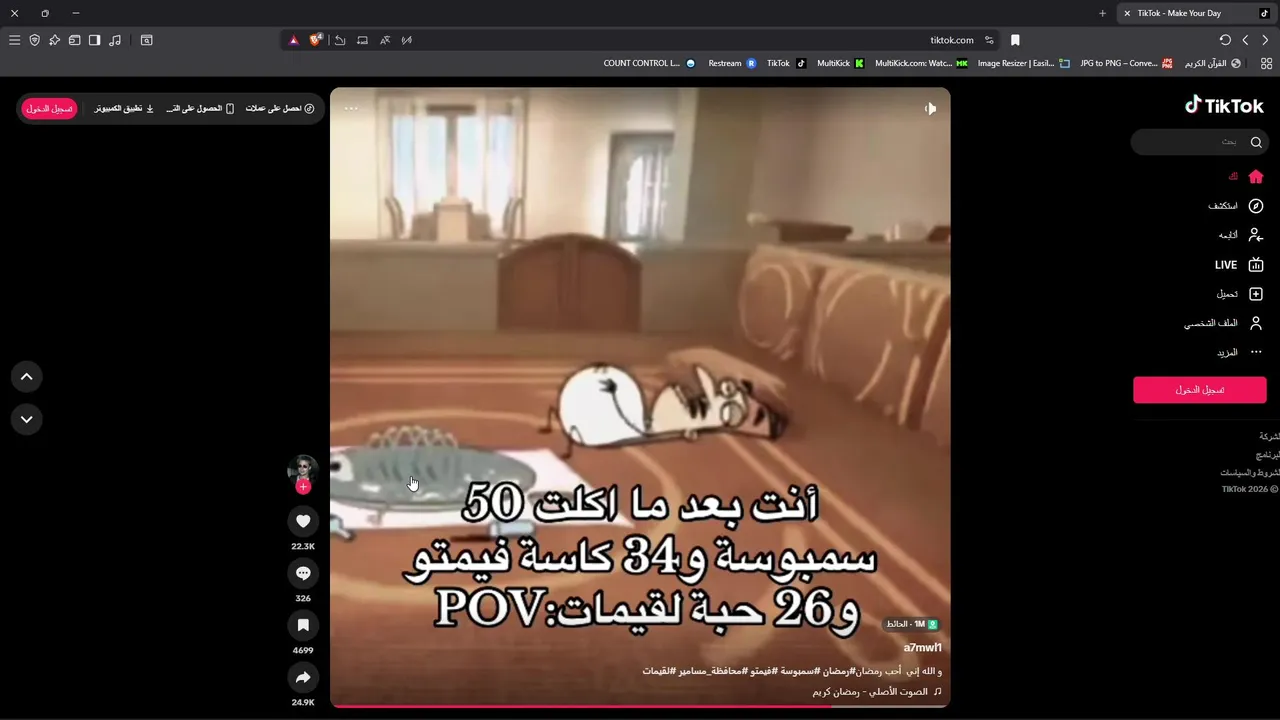Open the video three-dots options menu

351,108
